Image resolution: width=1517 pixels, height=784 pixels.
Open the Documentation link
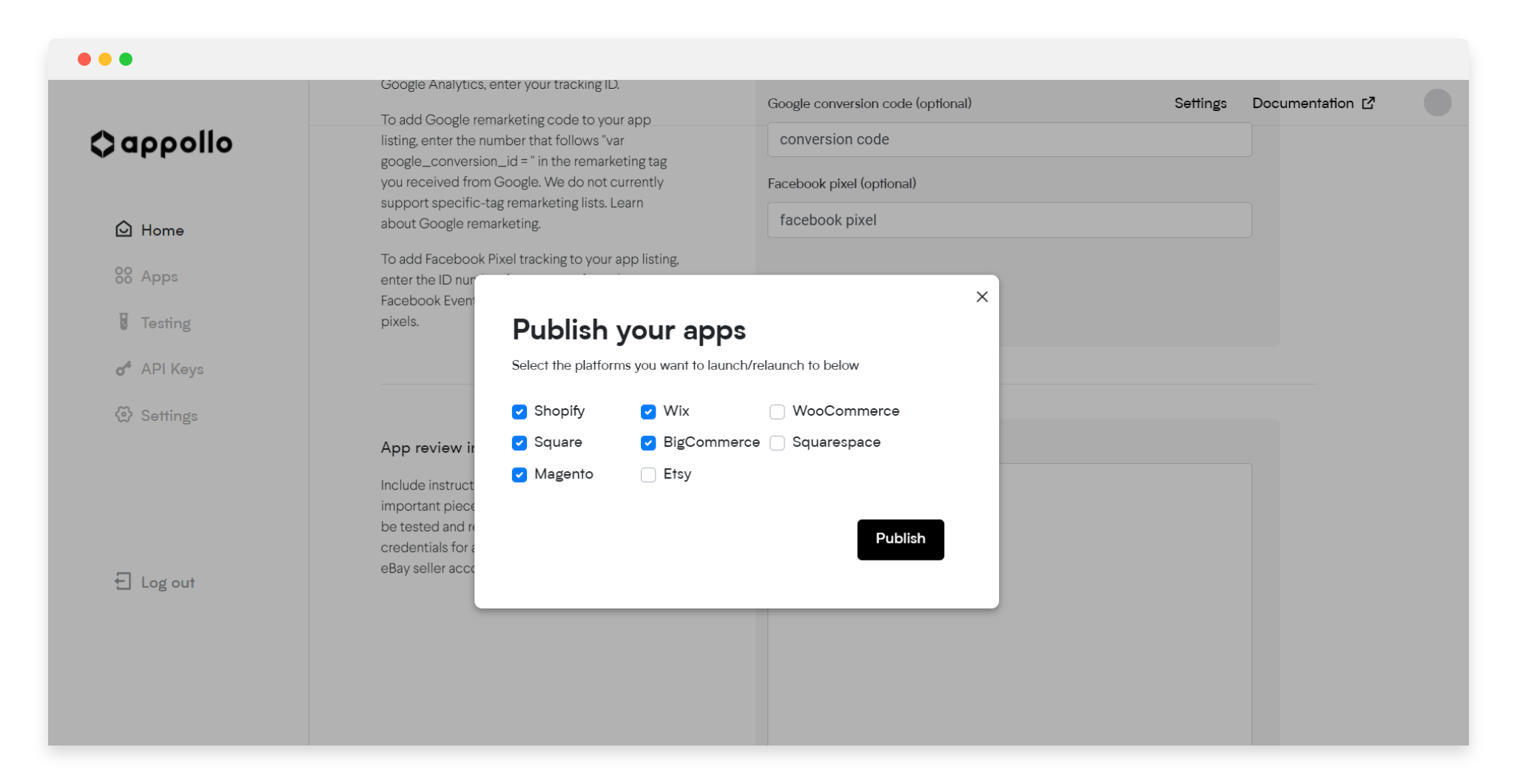point(1313,103)
